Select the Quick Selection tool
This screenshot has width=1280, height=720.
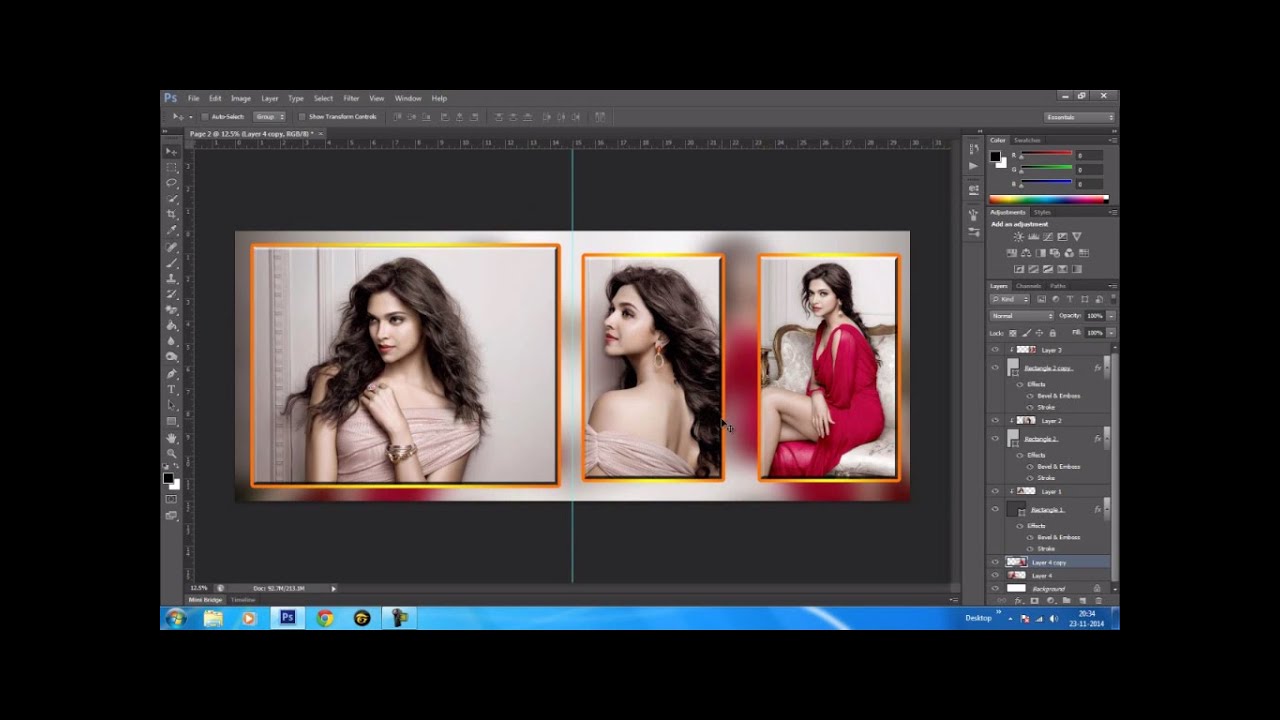(171, 199)
